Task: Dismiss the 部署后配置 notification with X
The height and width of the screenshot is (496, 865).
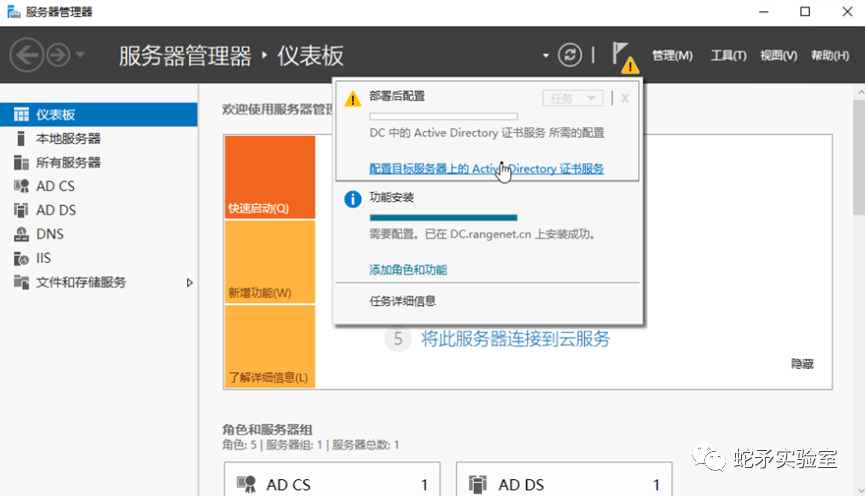Action: click(625, 98)
